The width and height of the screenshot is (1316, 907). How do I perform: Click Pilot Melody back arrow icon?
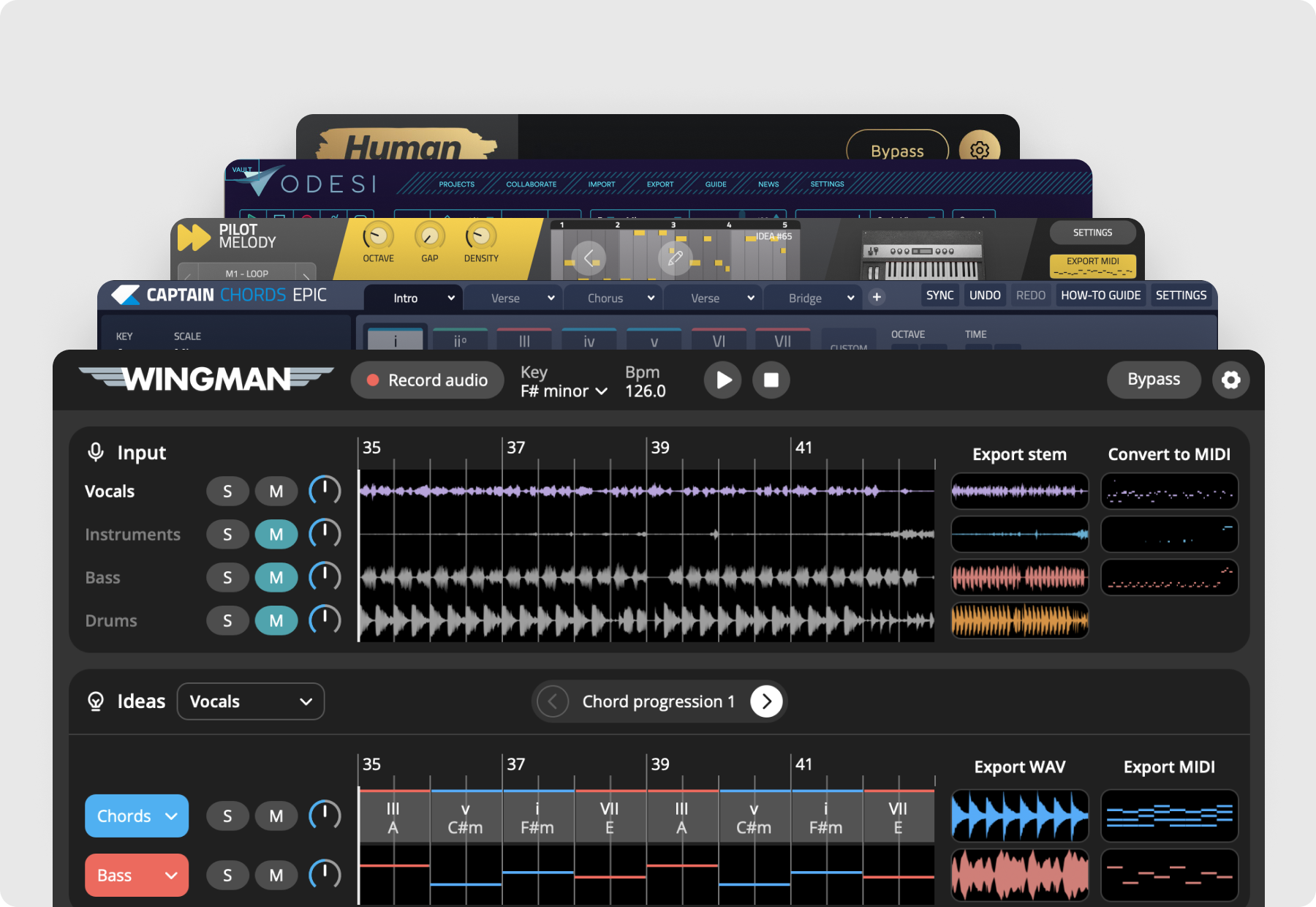point(589,258)
